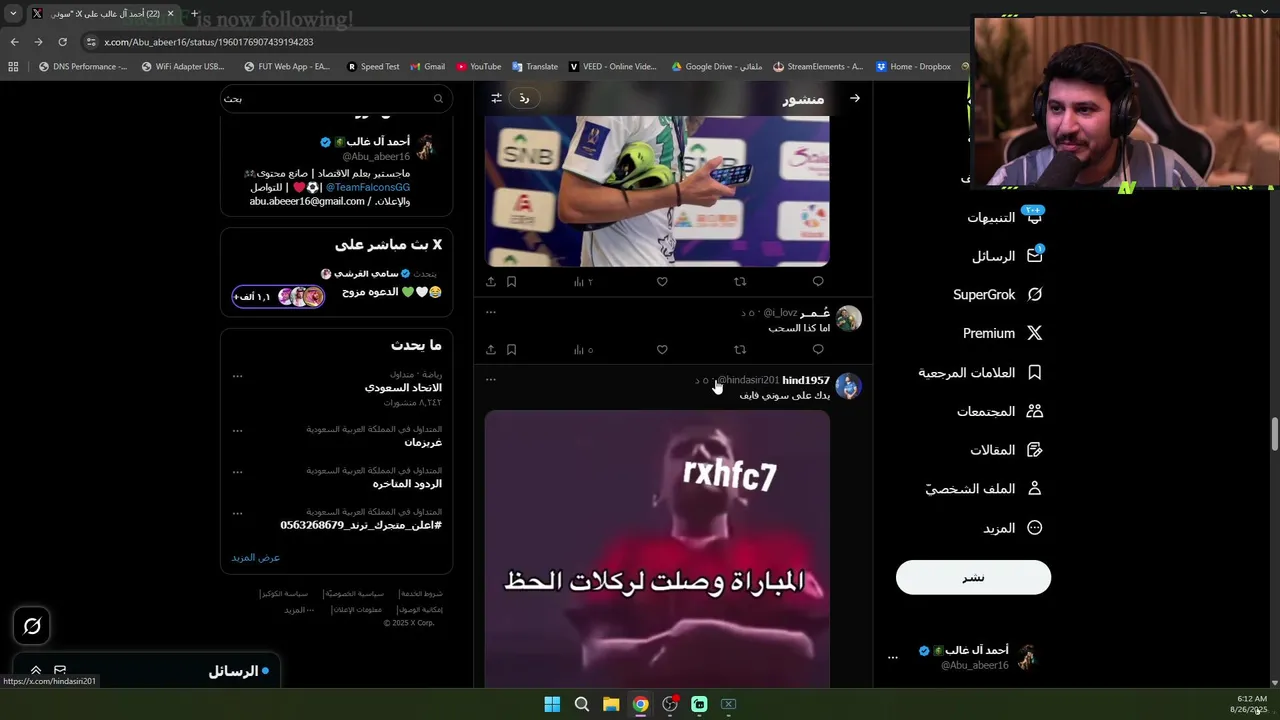
Task: Open the i_lovz user avatar
Action: pyautogui.click(x=848, y=318)
